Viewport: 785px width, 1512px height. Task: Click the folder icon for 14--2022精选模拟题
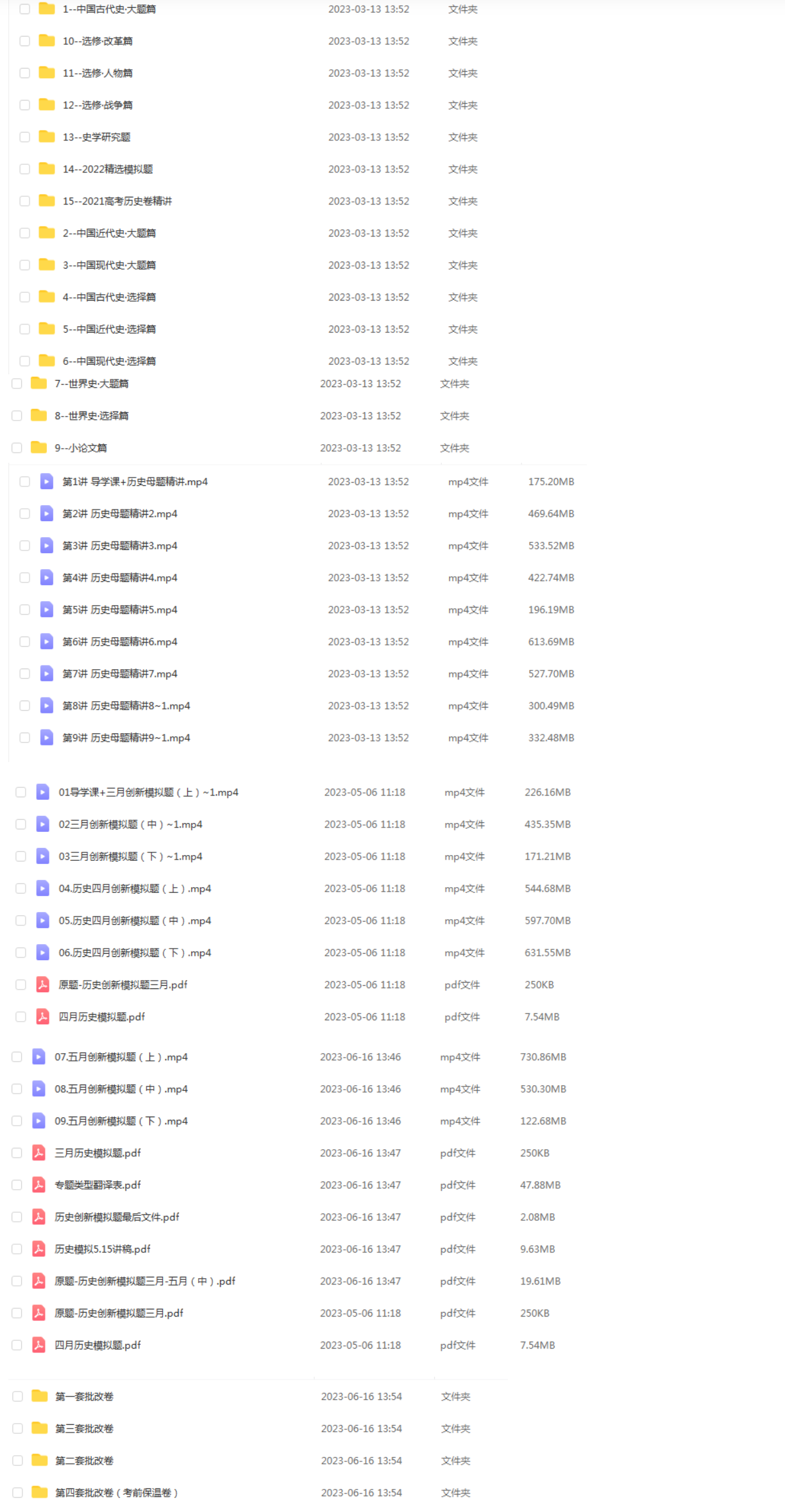[47, 169]
